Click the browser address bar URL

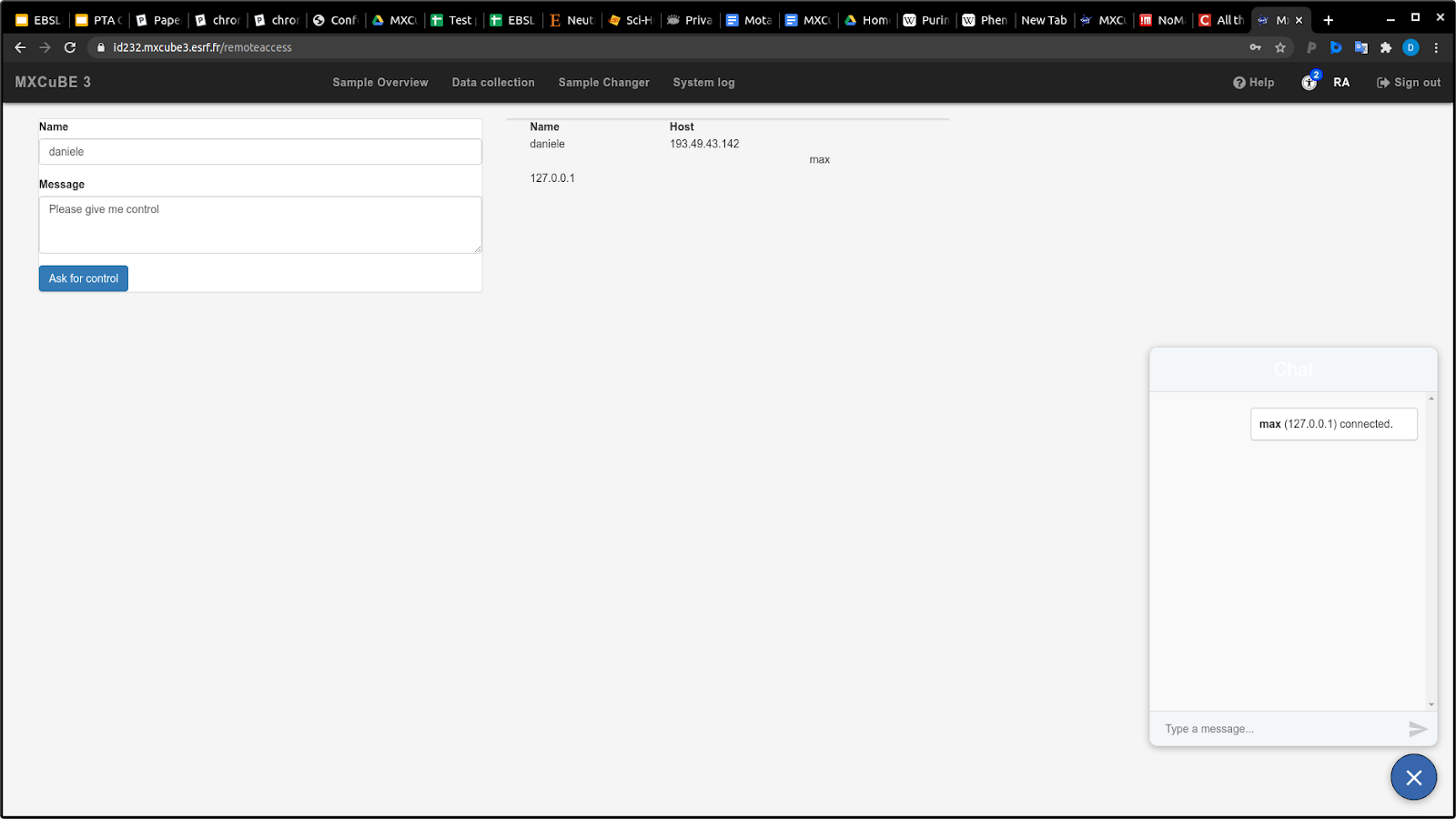tap(202, 47)
